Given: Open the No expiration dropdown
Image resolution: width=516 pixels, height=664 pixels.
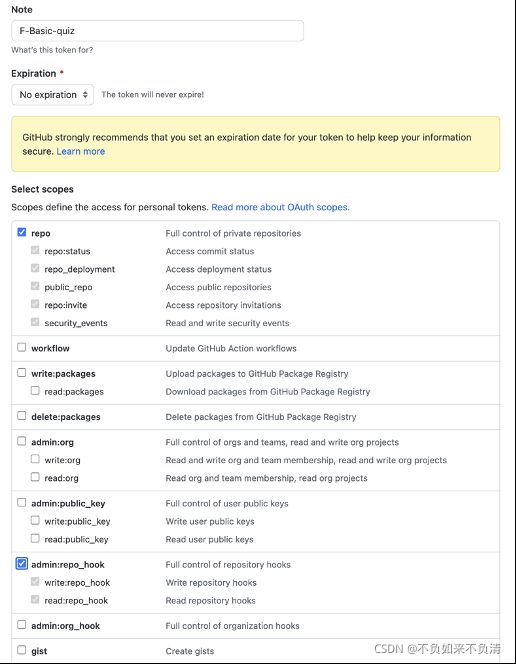Looking at the screenshot, I should [52, 94].
